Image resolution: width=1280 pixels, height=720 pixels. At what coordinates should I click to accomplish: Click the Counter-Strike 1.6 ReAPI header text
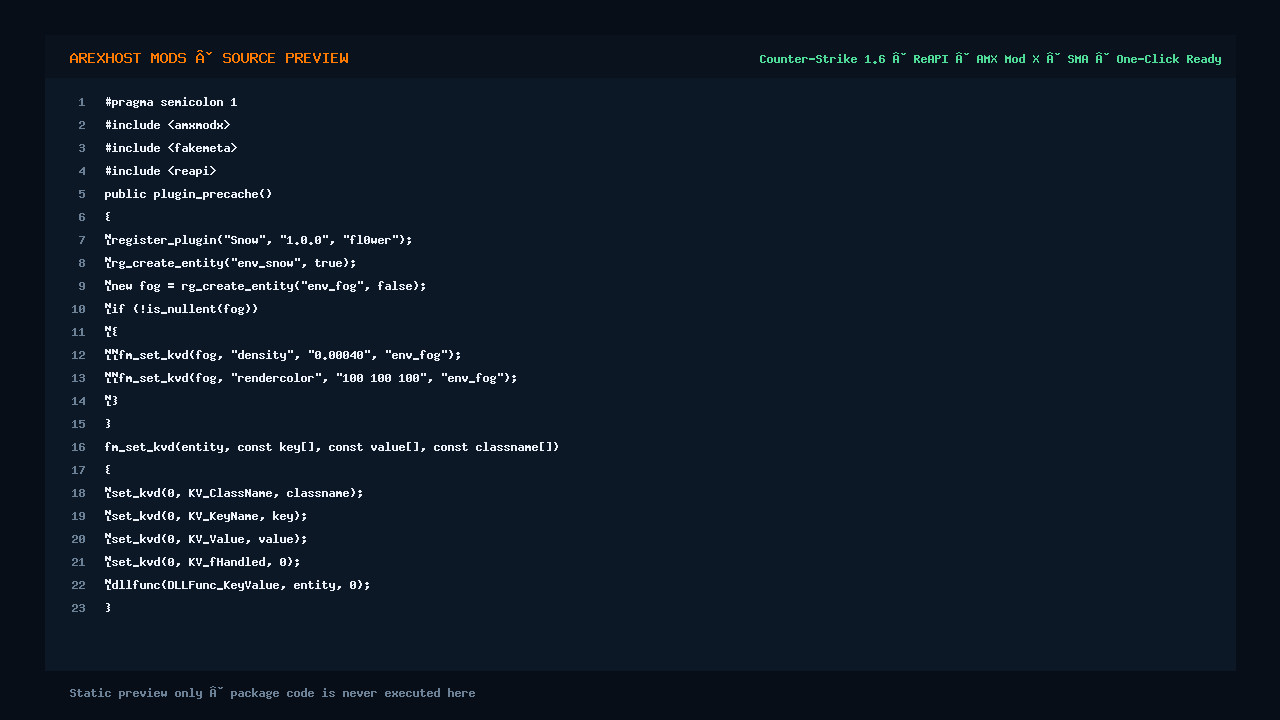(x=990, y=59)
